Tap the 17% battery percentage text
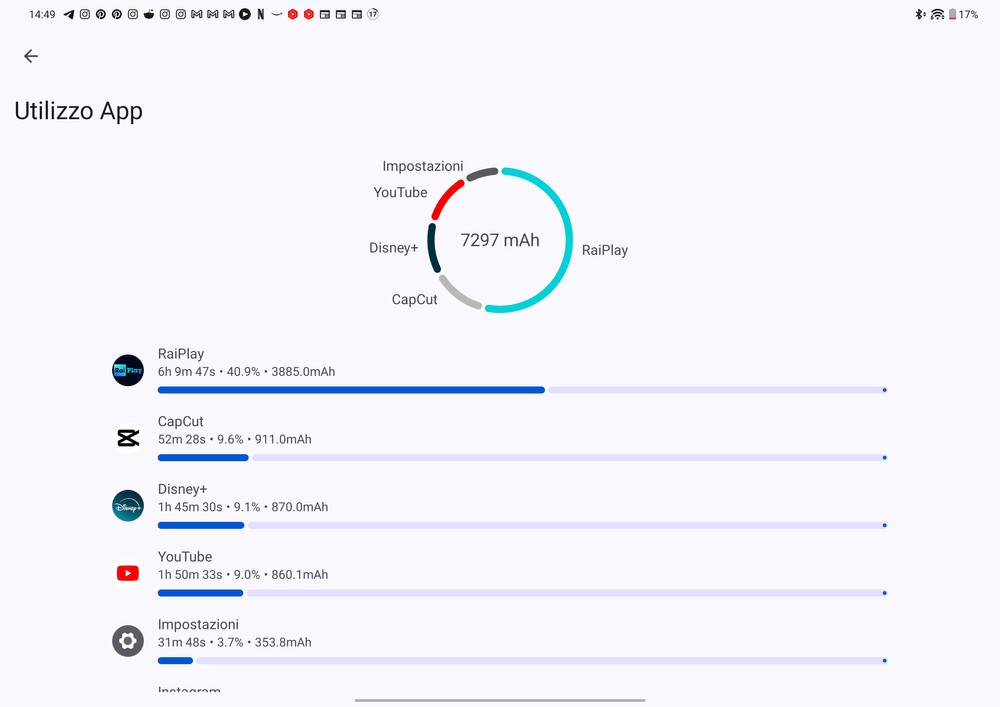Screen dimensions: 1000x707 point(968,14)
